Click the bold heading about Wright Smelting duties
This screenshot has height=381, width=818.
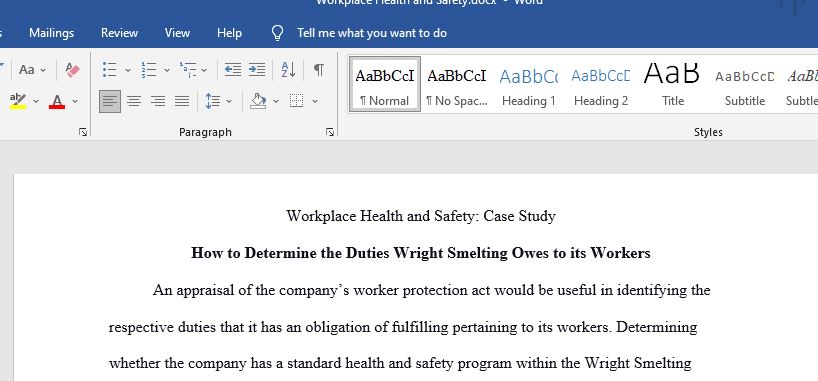click(x=421, y=253)
